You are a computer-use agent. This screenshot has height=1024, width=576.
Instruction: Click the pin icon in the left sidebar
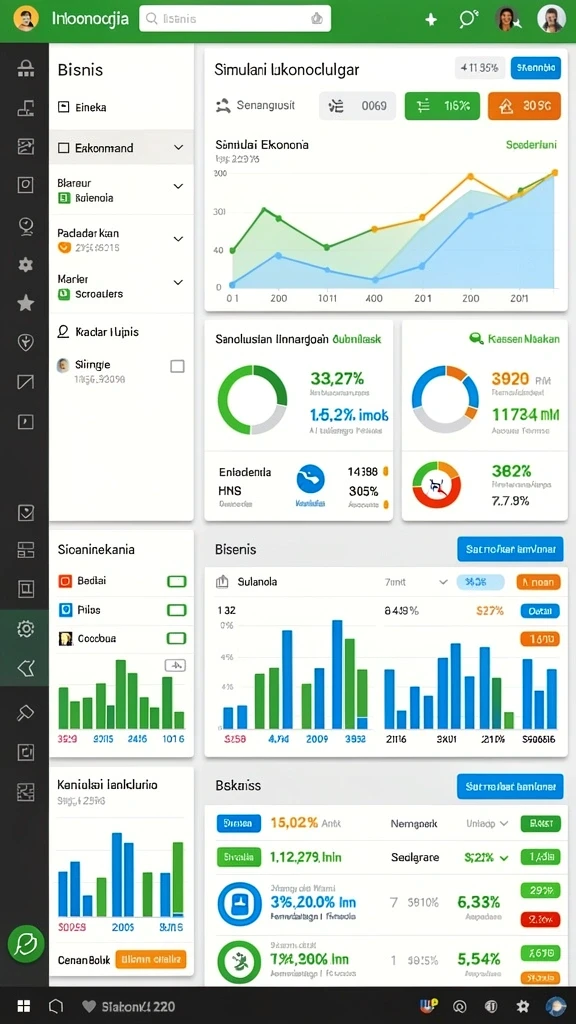(x=25, y=712)
